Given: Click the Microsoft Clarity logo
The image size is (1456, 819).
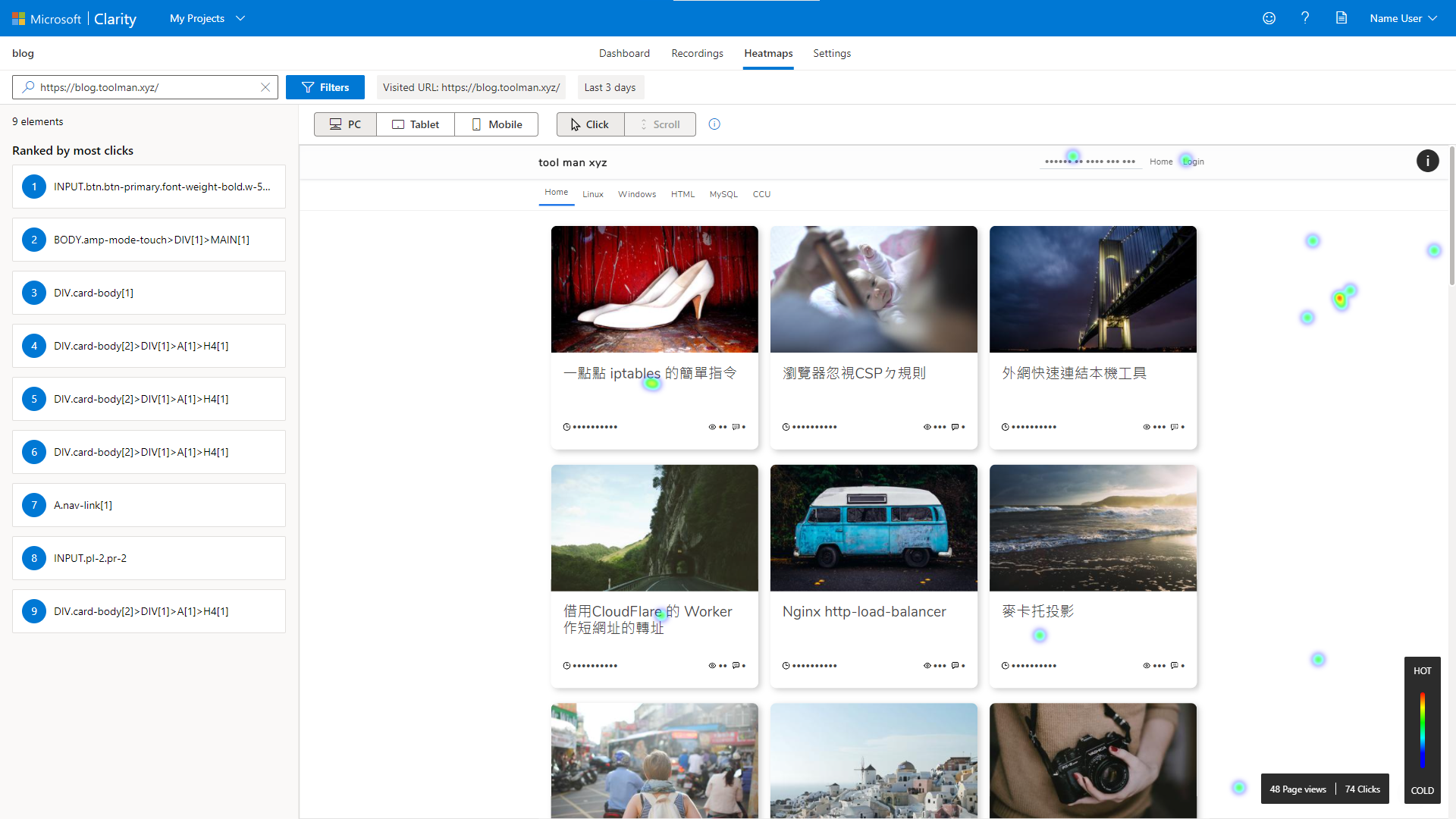Looking at the screenshot, I should [74, 18].
